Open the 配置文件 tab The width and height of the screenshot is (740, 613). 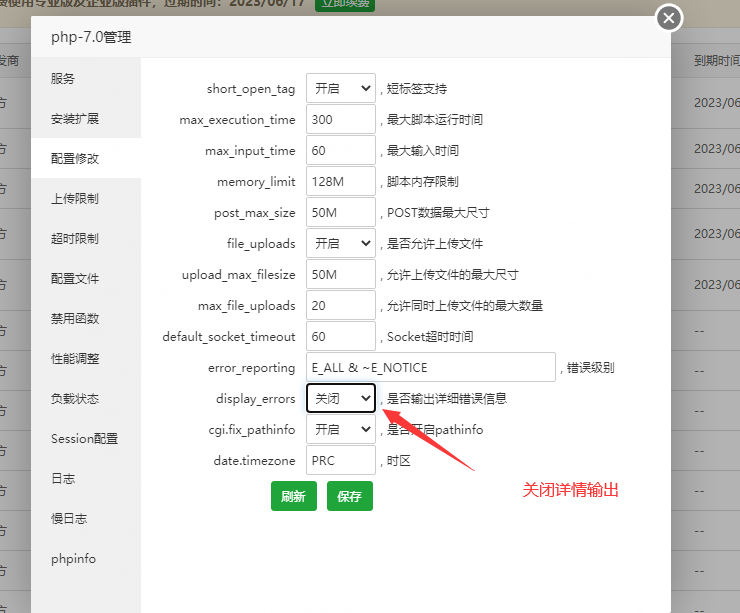click(86, 278)
